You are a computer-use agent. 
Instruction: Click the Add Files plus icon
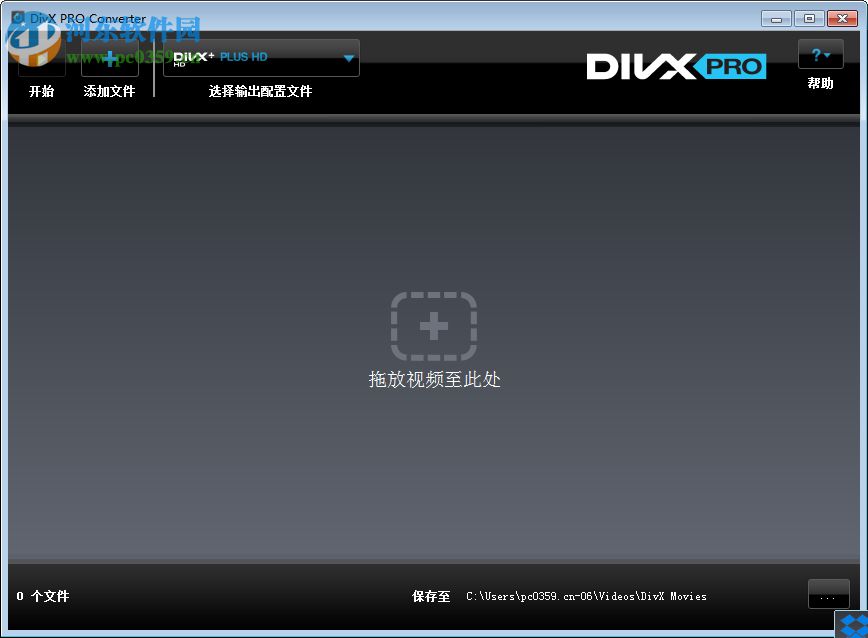point(109,57)
